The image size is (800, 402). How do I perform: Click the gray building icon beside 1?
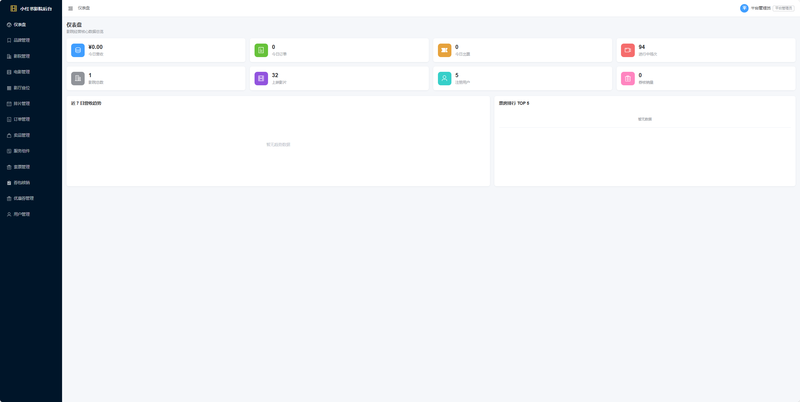[x=78, y=78]
